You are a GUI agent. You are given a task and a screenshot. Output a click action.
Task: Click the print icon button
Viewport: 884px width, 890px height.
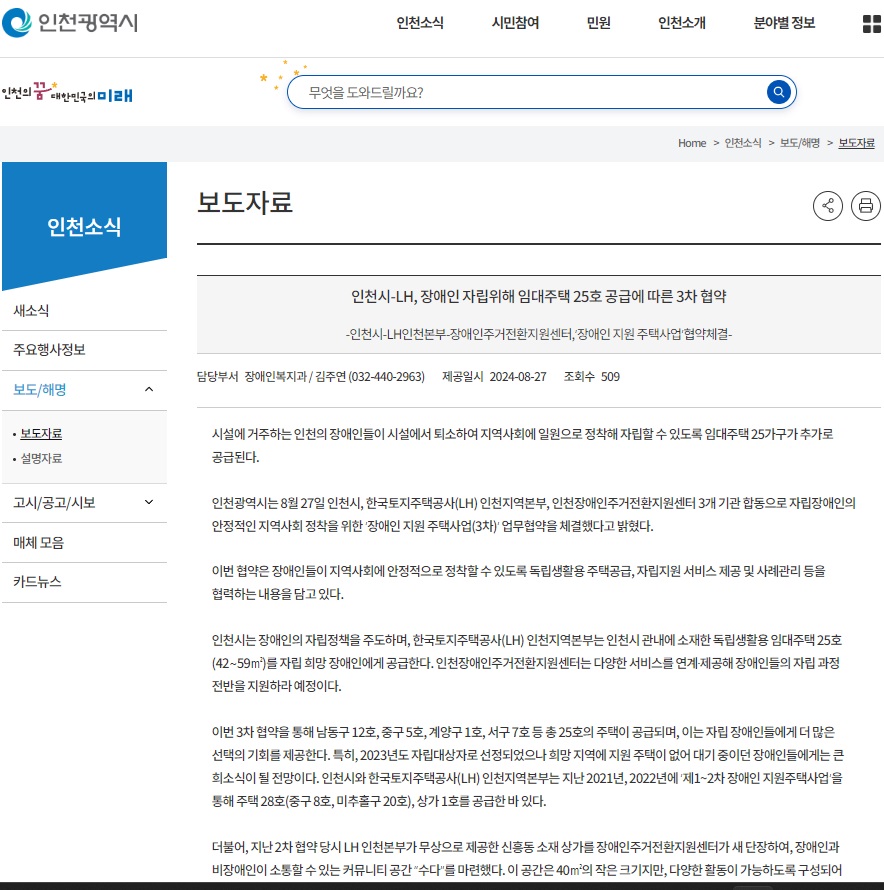[865, 205]
